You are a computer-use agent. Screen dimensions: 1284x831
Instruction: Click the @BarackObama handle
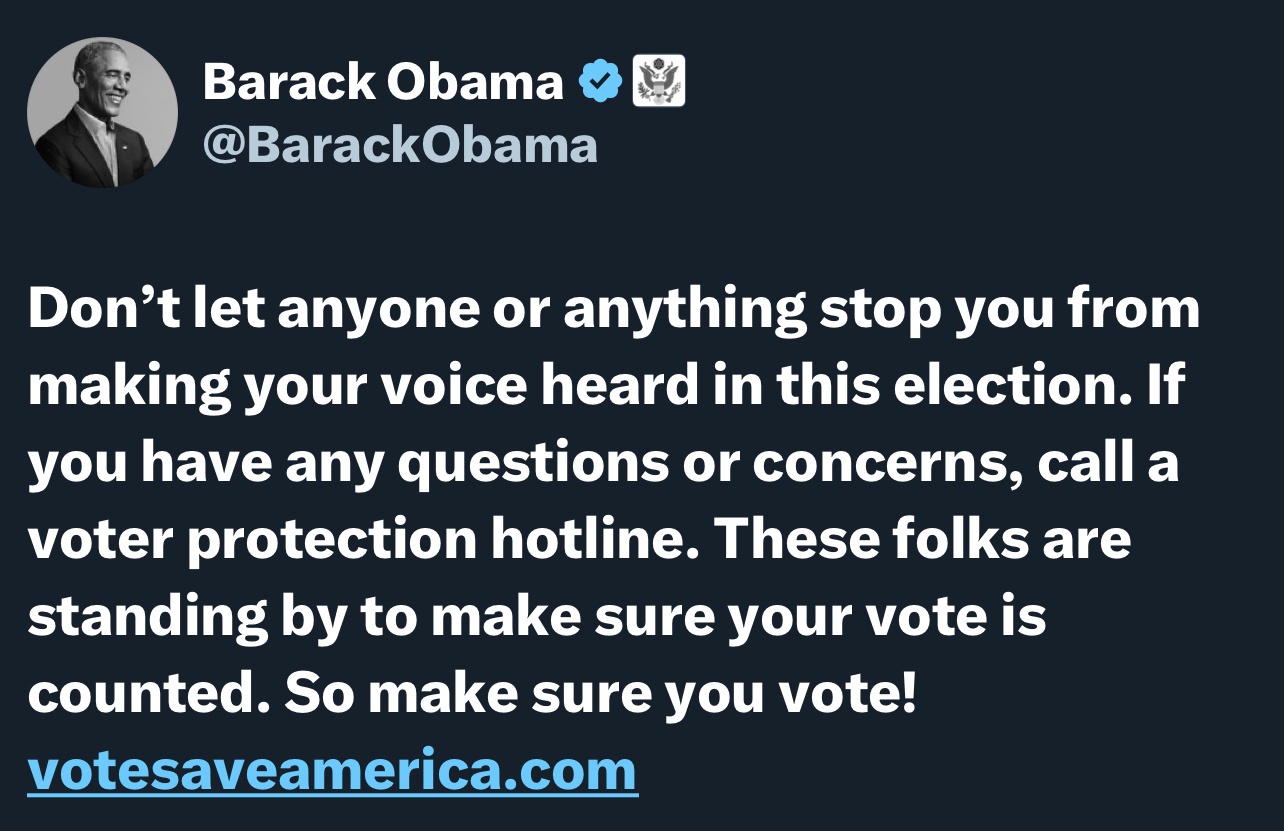[x=400, y=145]
